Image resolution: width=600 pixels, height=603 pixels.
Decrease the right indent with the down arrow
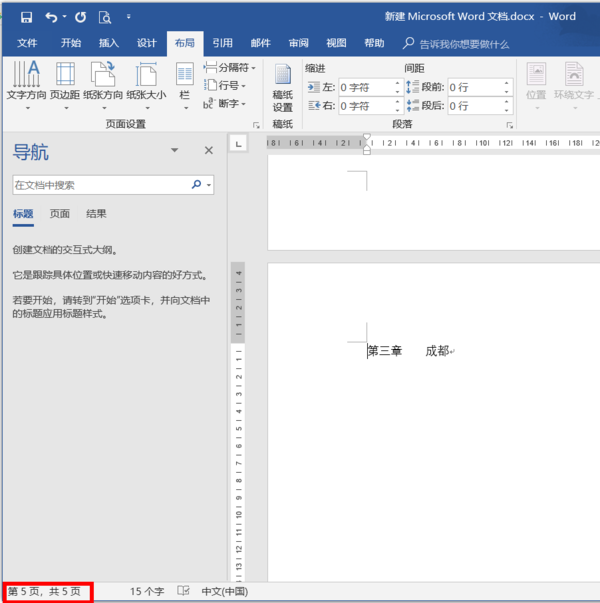point(398,110)
